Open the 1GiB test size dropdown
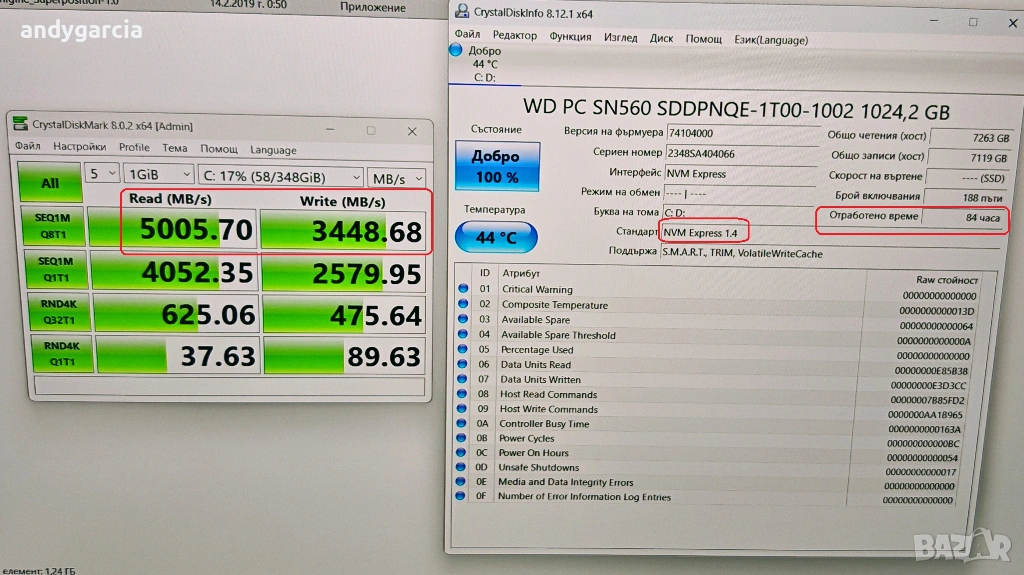This screenshot has width=1024, height=575. pyautogui.click(x=157, y=175)
